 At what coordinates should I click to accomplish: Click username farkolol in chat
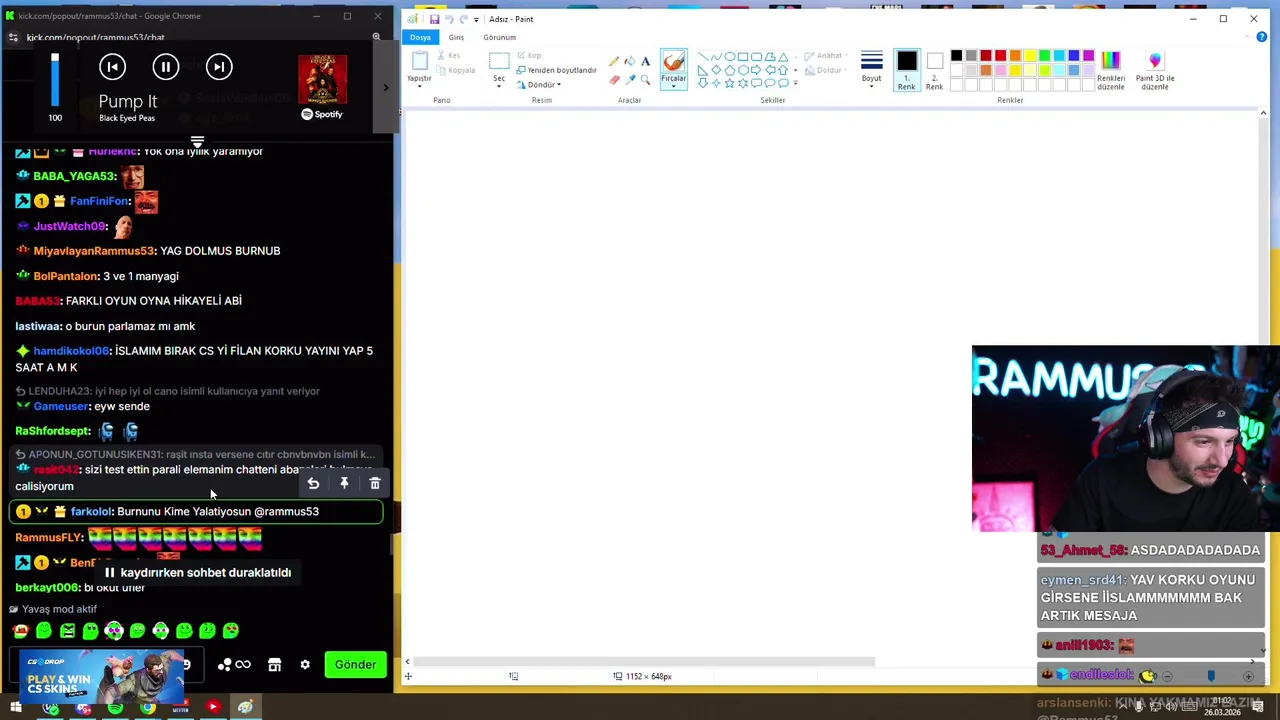(91, 512)
